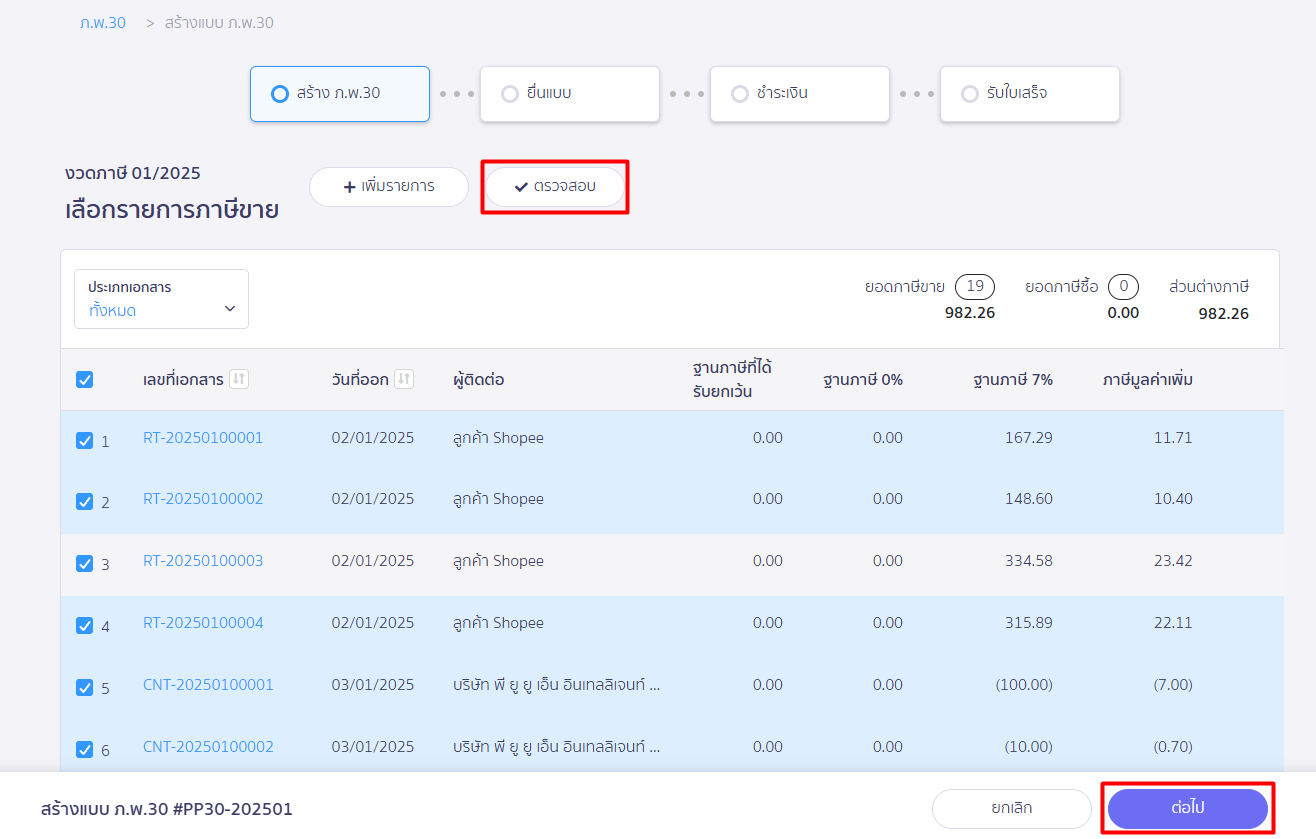
Task: Open document RT-20250100004 link
Action: pos(203,623)
